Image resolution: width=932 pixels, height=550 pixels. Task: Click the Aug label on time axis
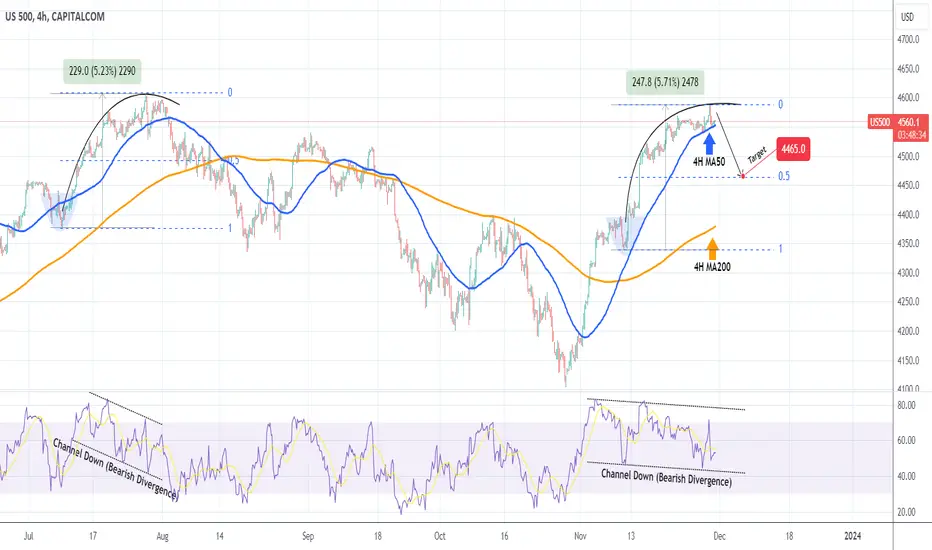click(162, 536)
